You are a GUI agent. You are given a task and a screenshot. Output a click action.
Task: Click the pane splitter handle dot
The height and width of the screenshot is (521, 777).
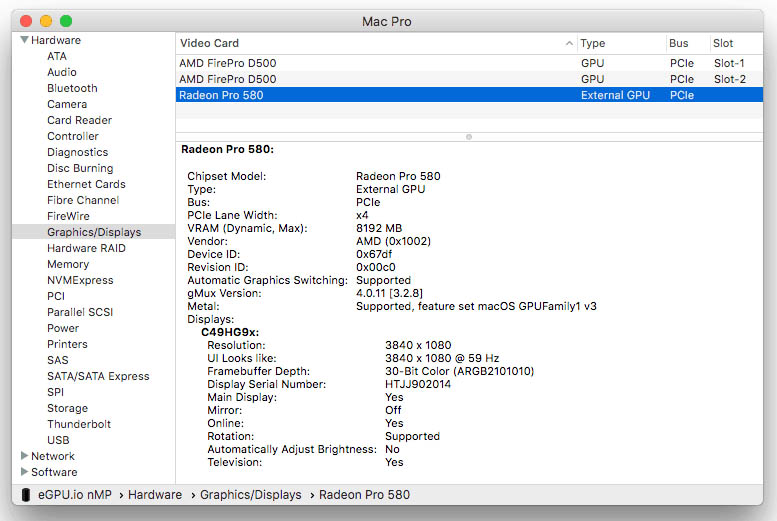tap(469, 137)
